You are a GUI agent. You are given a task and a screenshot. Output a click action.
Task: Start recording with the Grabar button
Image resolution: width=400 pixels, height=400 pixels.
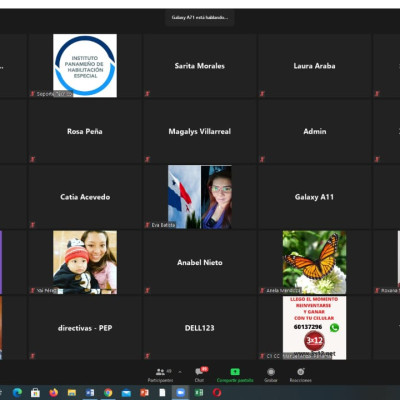pos(271,375)
